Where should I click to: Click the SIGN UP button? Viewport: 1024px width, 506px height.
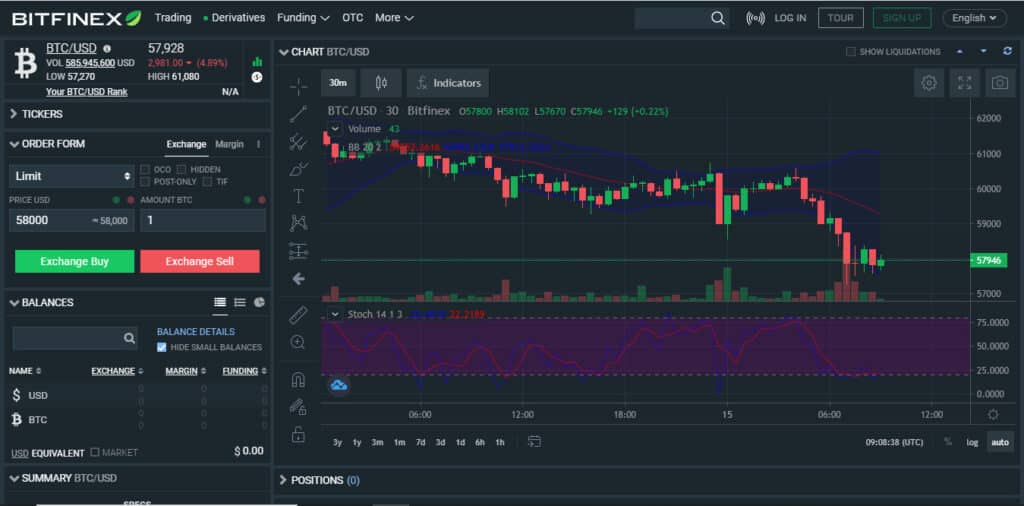point(902,18)
